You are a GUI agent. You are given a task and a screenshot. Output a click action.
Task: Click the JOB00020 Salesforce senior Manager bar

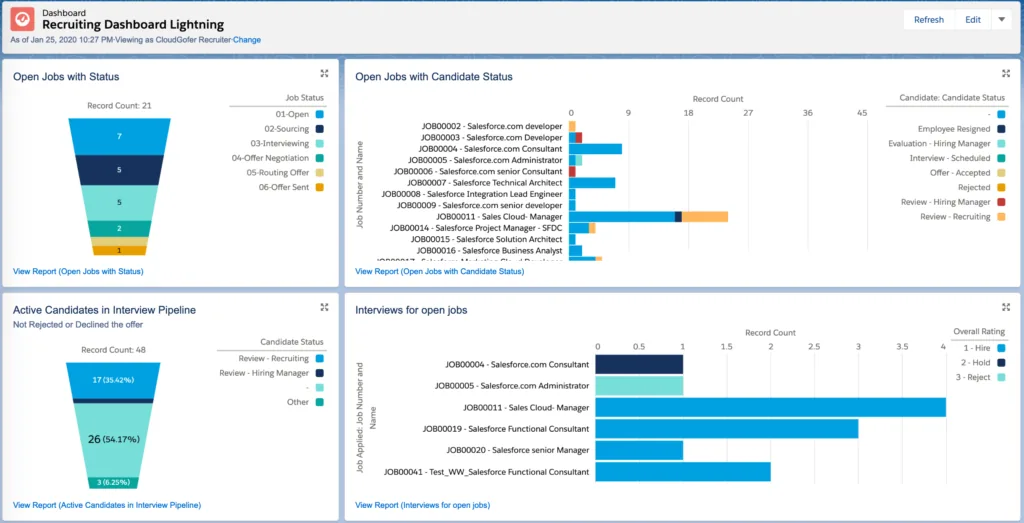(x=639, y=450)
